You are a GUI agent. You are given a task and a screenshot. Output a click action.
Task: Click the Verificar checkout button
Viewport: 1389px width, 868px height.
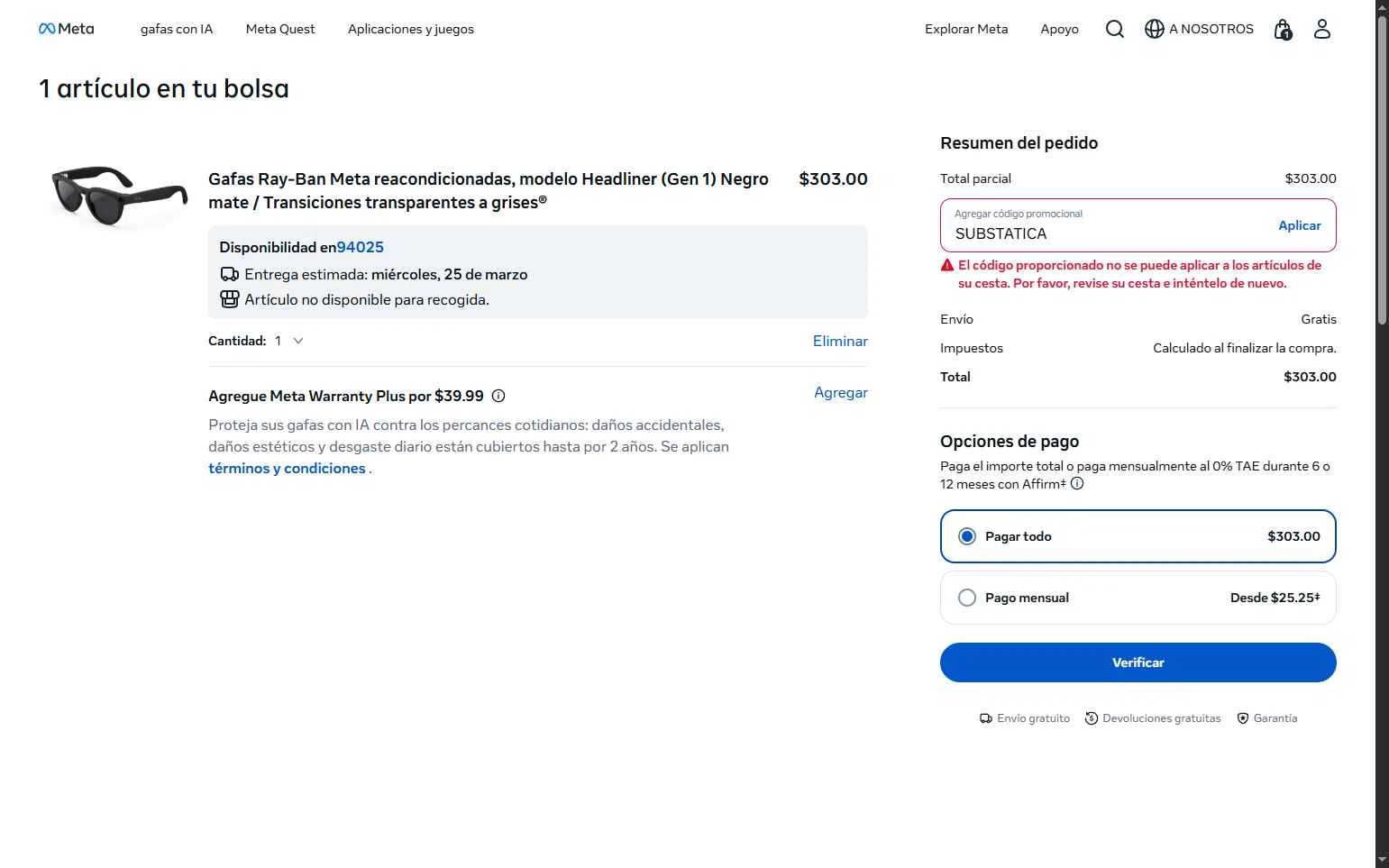(x=1138, y=662)
